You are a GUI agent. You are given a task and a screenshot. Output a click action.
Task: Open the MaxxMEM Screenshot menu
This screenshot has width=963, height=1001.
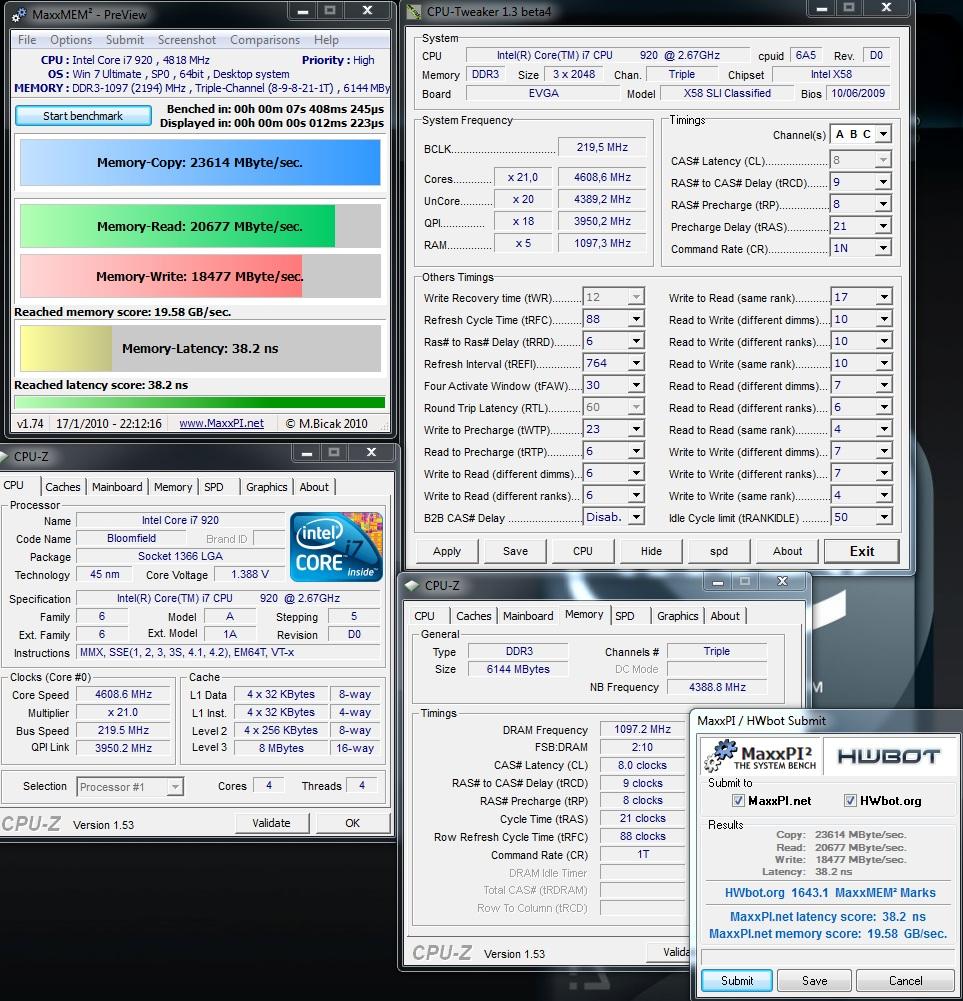[186, 40]
